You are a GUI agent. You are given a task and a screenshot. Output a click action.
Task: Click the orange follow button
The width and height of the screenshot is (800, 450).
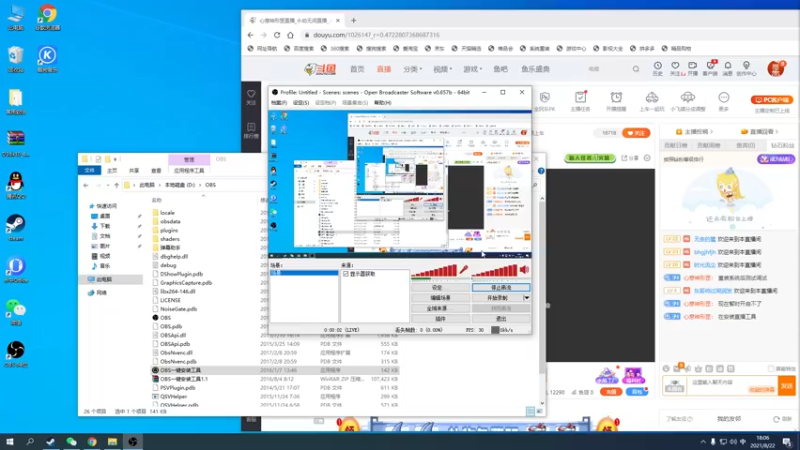point(636,133)
